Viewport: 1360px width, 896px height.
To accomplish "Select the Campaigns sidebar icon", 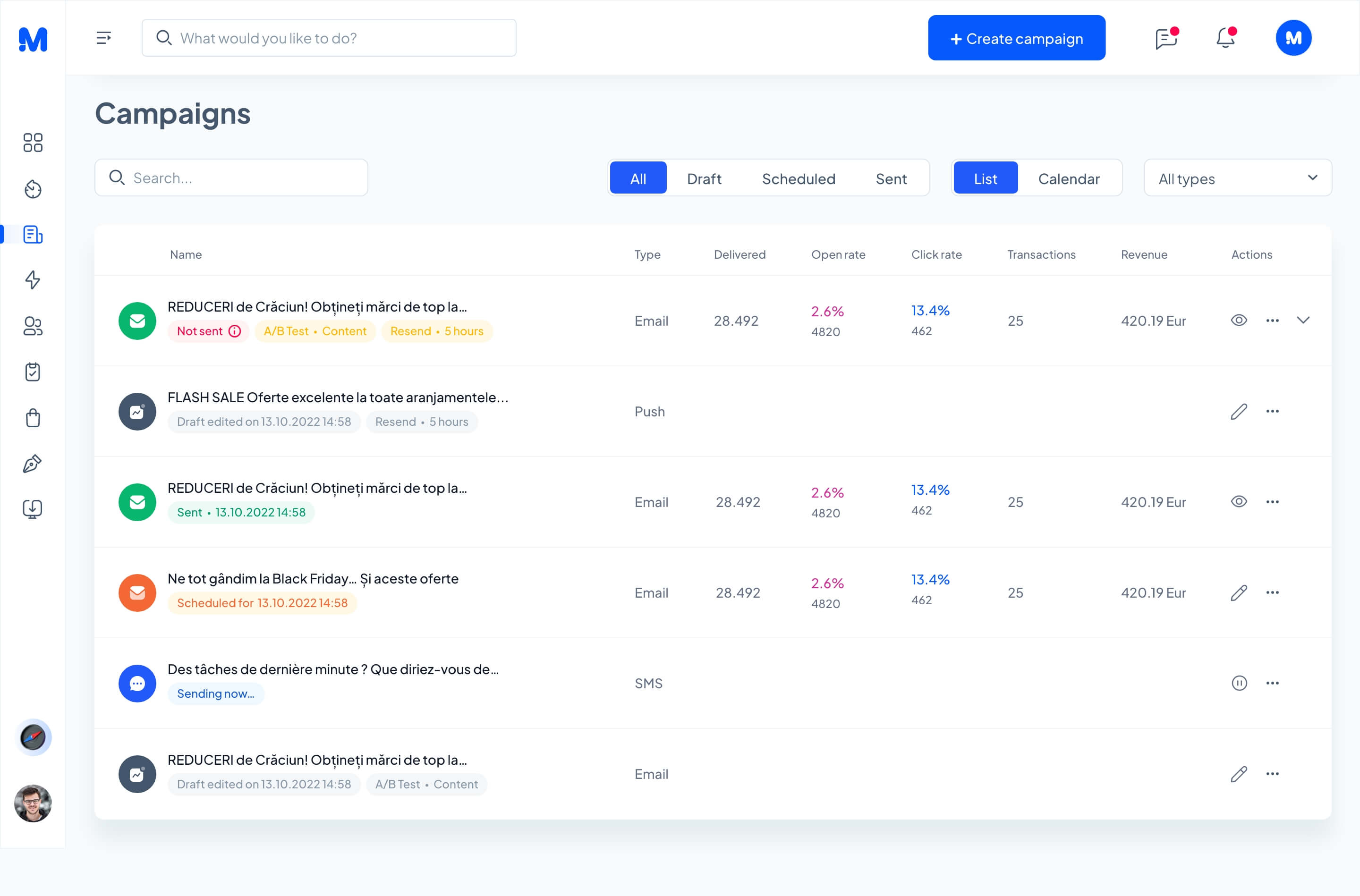I will (33, 234).
